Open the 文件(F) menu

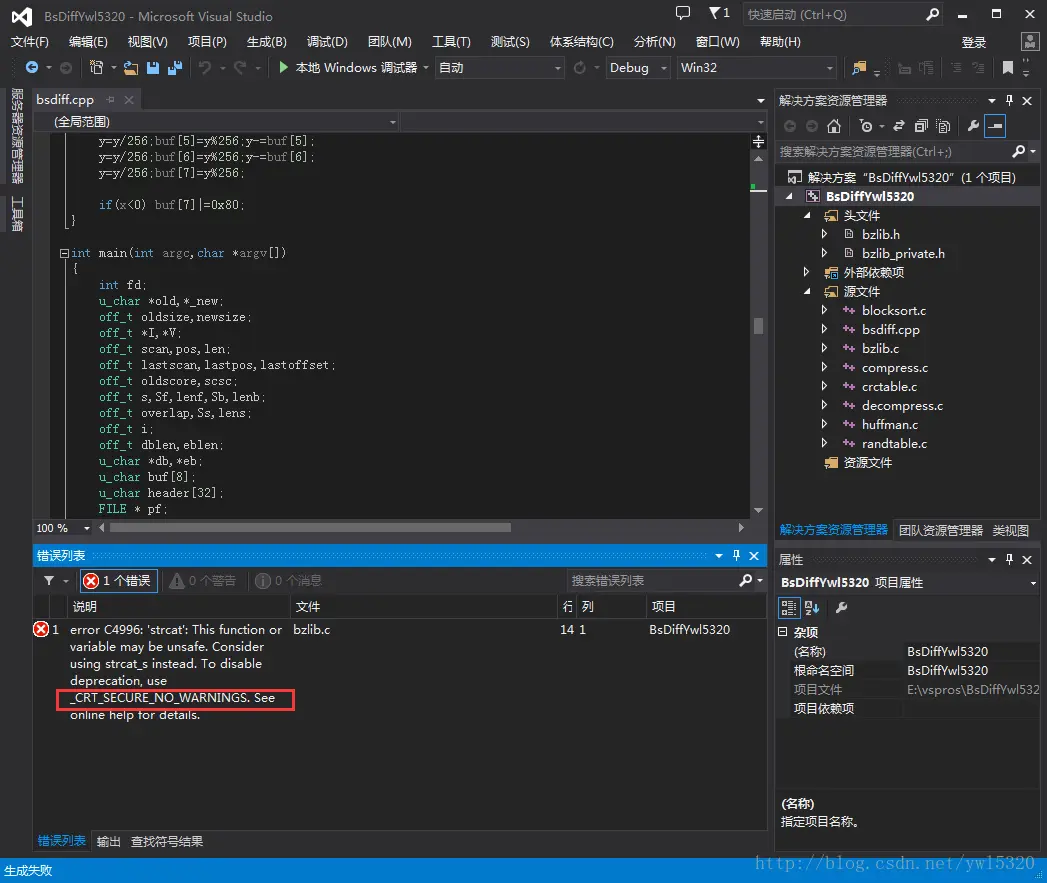tap(29, 41)
